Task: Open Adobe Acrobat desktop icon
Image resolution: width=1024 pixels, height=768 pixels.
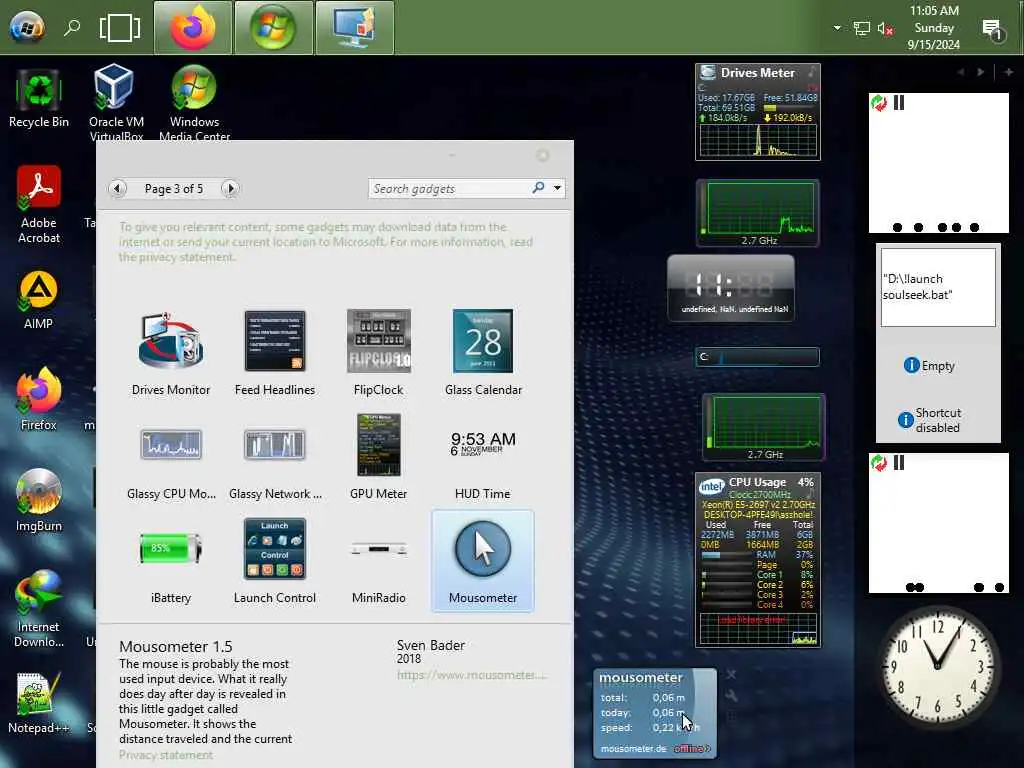Action: click(x=39, y=204)
